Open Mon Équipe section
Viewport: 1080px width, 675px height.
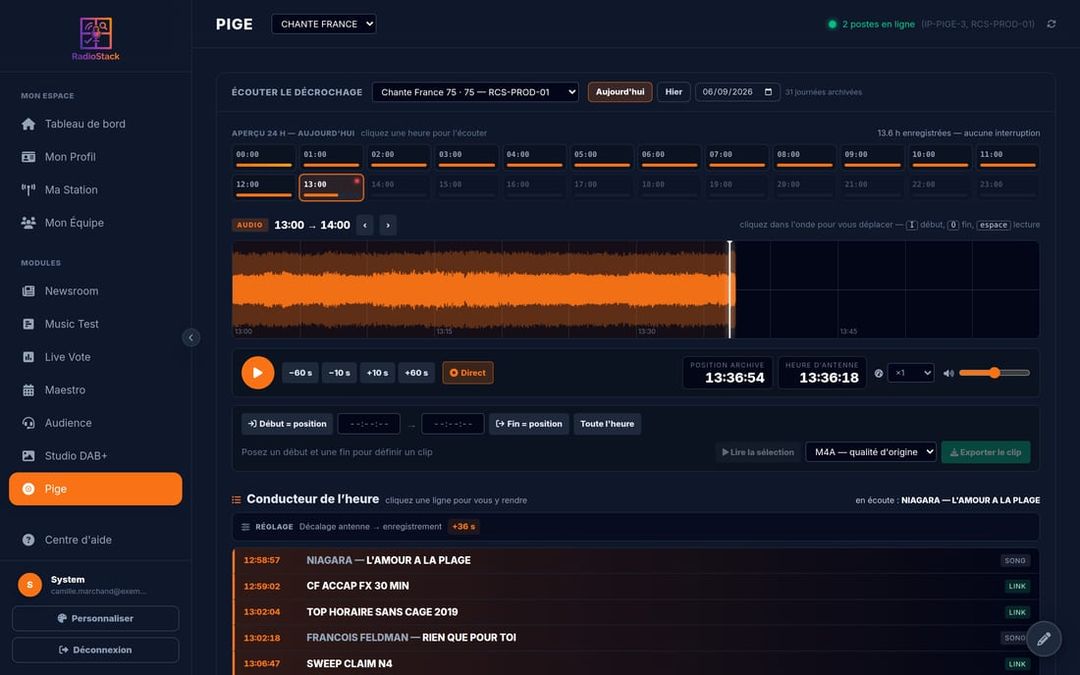(96, 223)
